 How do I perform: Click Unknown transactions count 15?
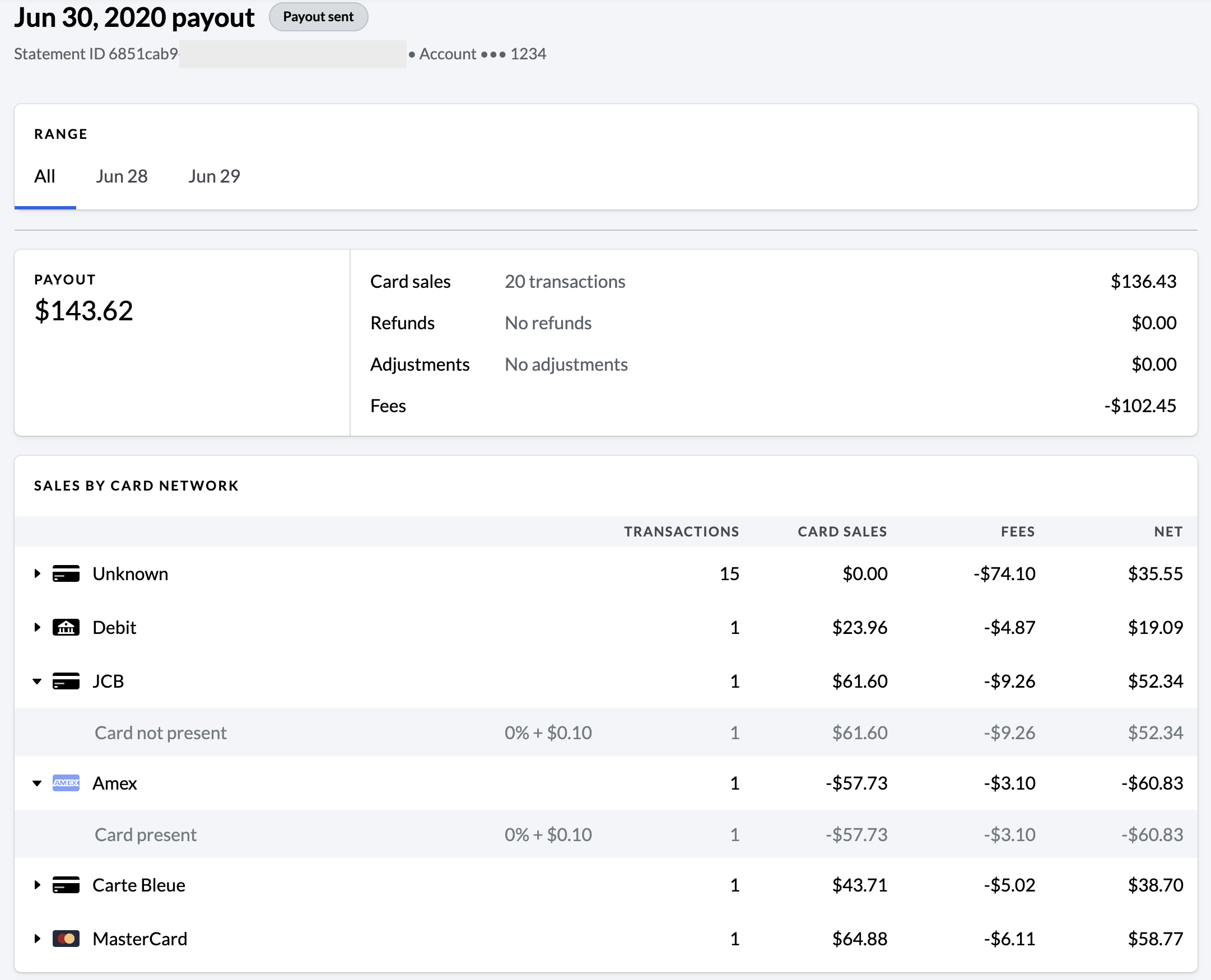pos(729,573)
